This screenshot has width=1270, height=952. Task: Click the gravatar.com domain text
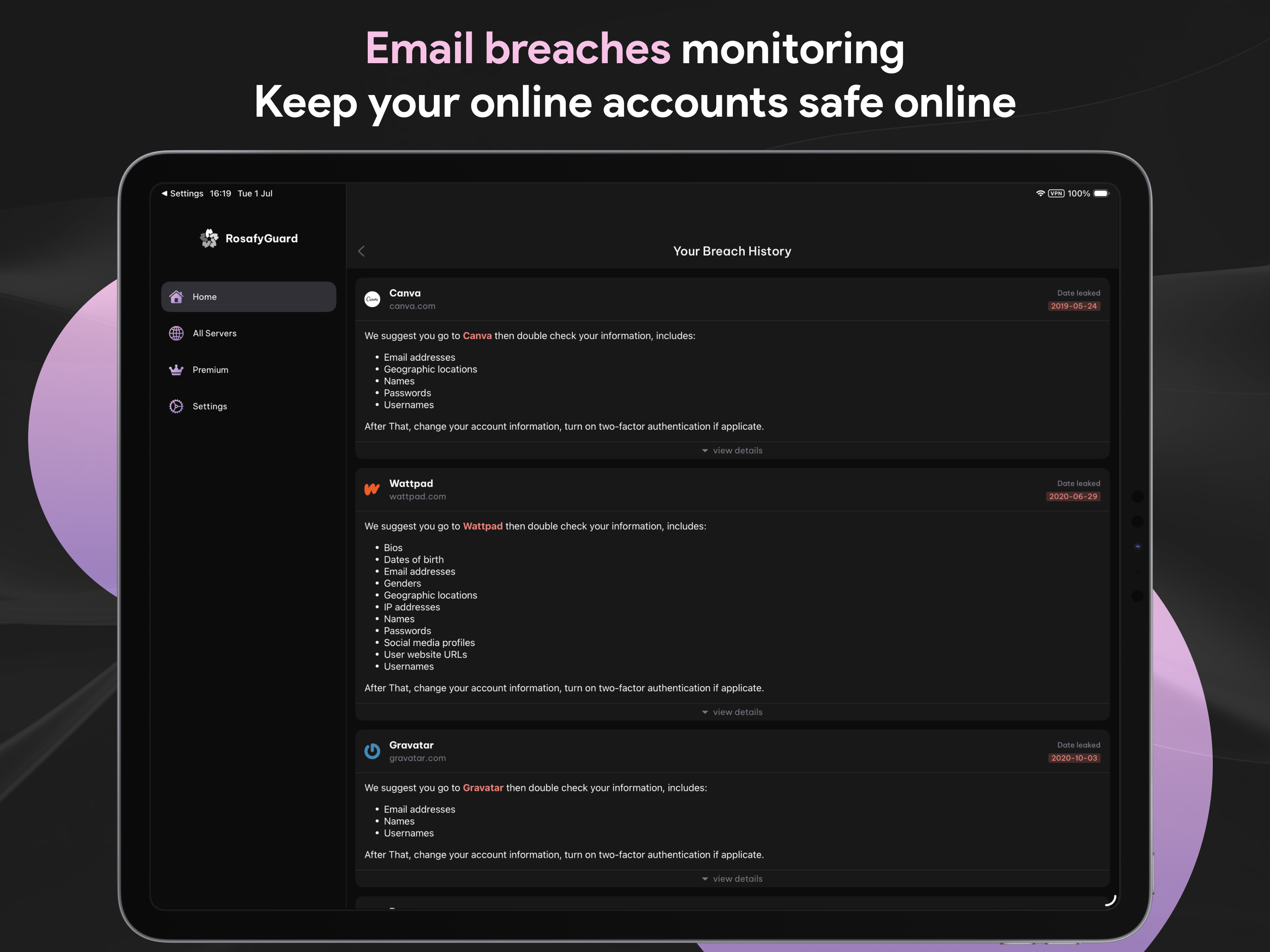[417, 759]
